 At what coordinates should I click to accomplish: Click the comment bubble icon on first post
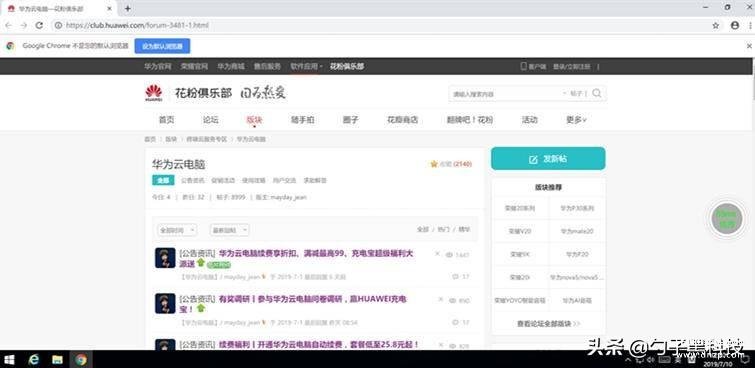[x=456, y=276]
